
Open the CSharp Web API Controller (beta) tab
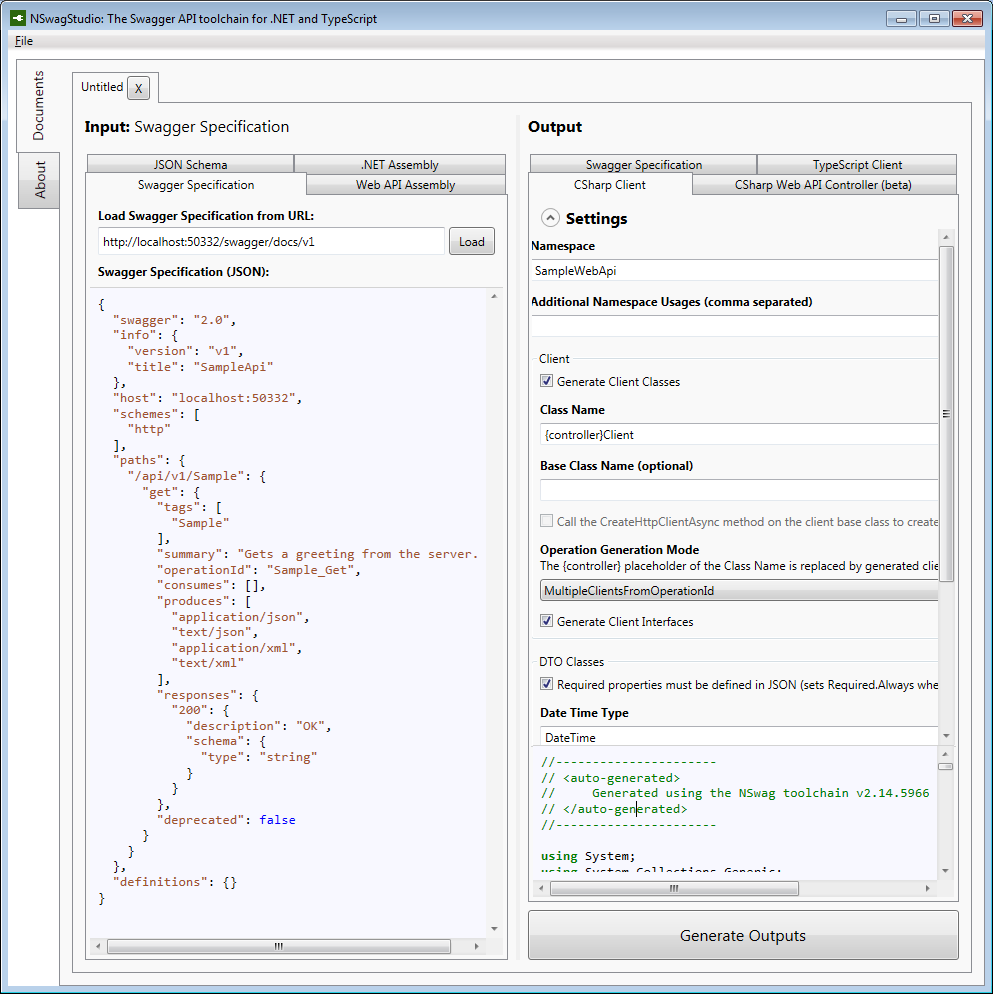tap(823, 184)
